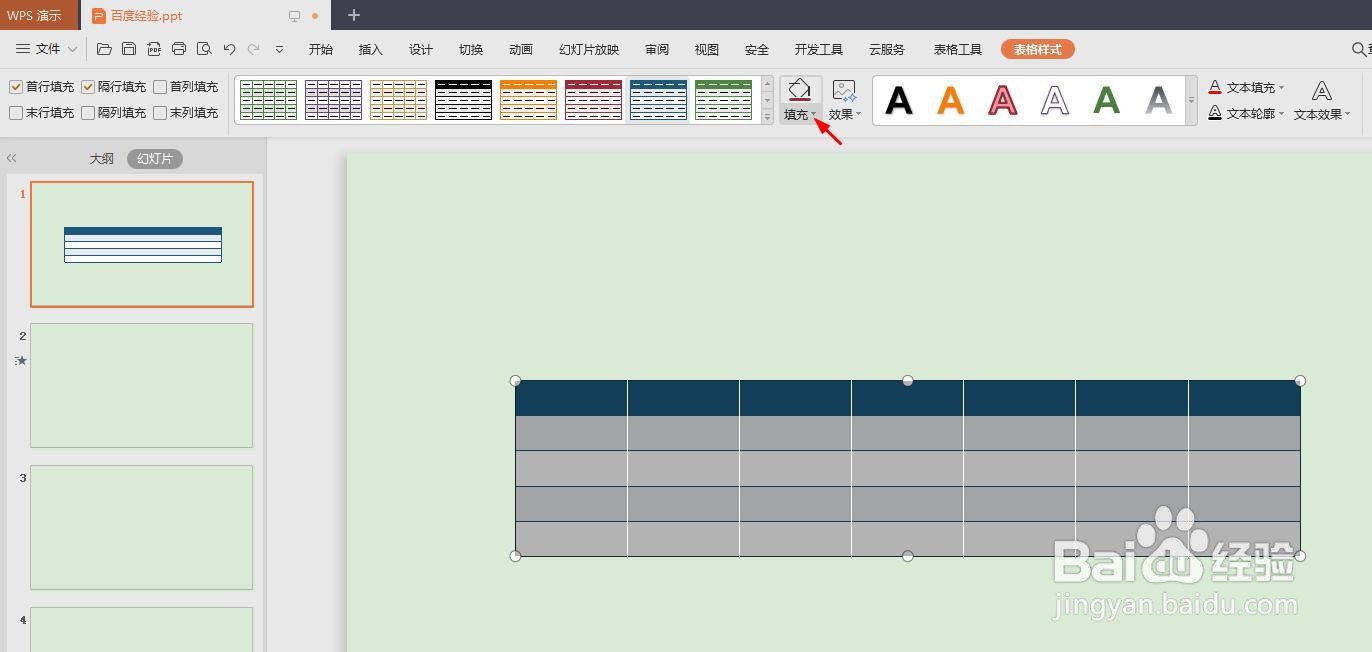Open file folder icon in quick toolbar
1372x652 pixels.
(104, 49)
